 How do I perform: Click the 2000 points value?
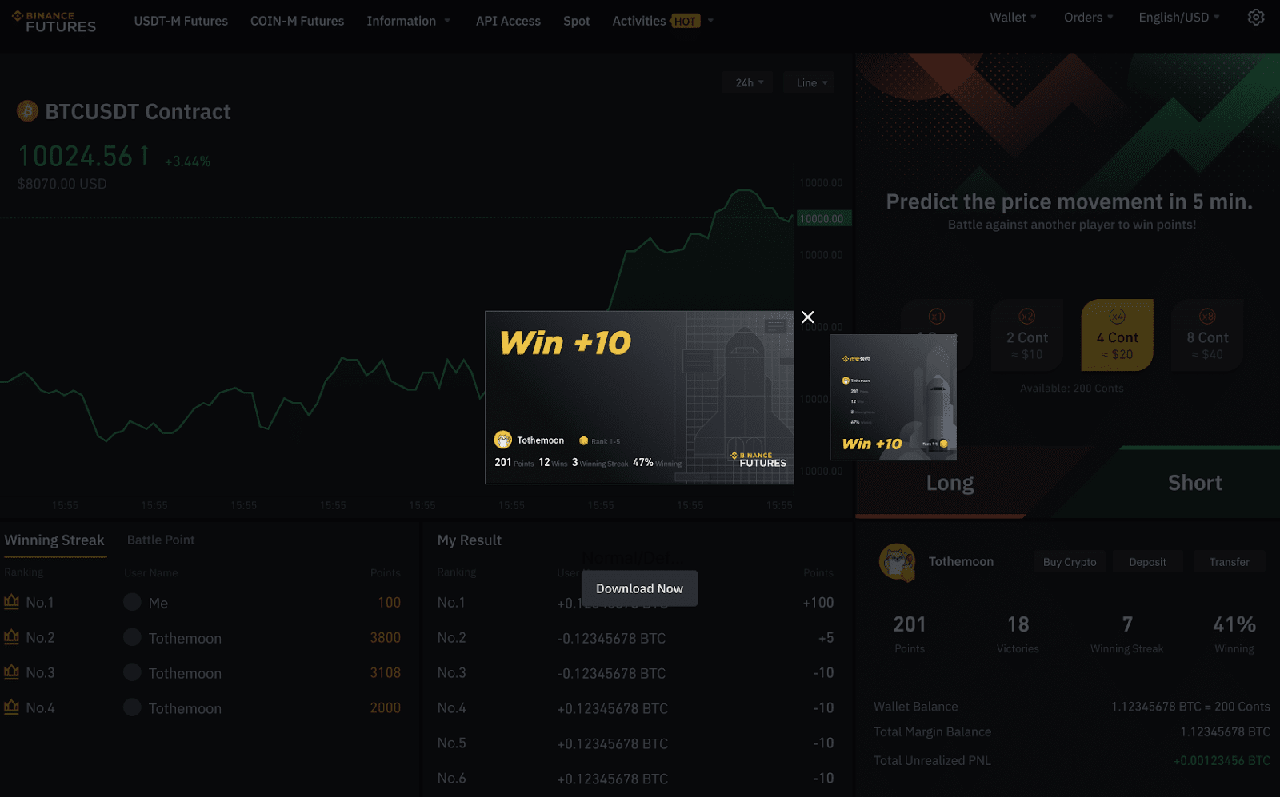(385, 707)
